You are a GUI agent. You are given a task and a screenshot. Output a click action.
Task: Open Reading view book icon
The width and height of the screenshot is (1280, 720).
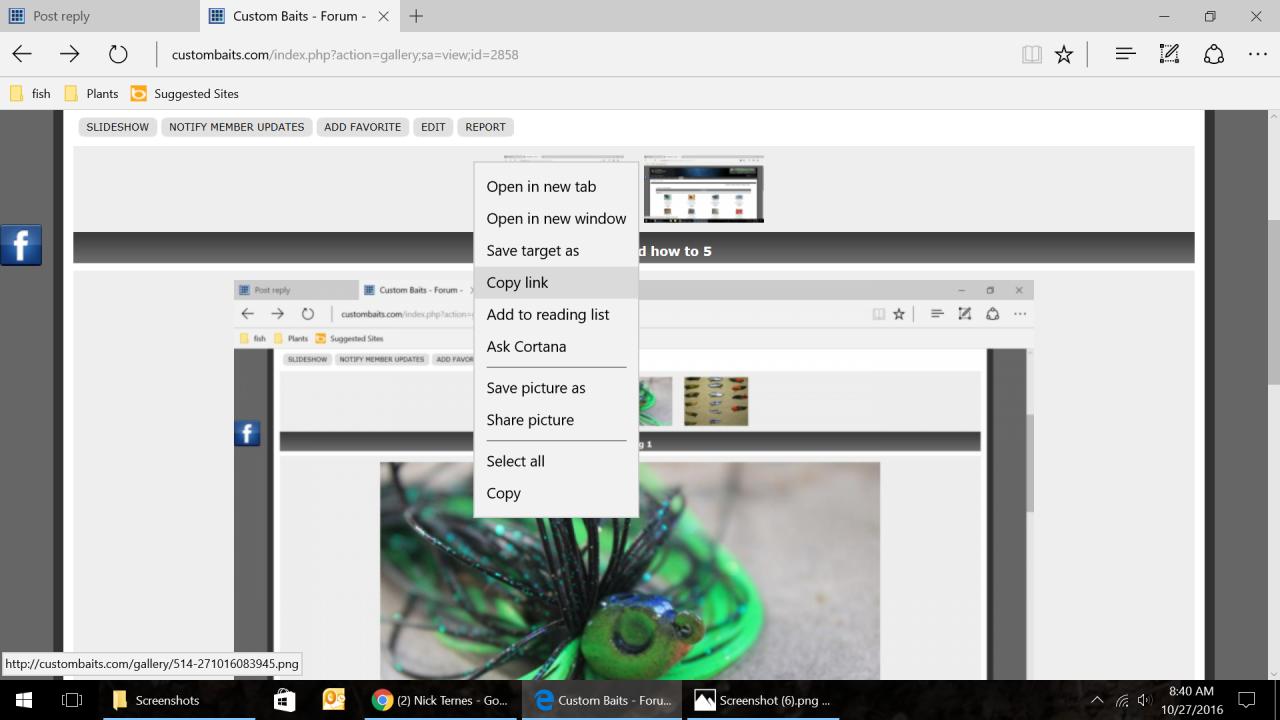1031,55
